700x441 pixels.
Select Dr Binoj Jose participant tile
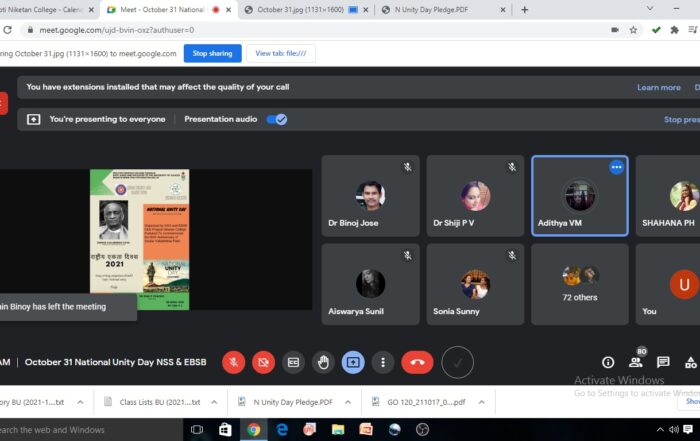tap(371, 196)
